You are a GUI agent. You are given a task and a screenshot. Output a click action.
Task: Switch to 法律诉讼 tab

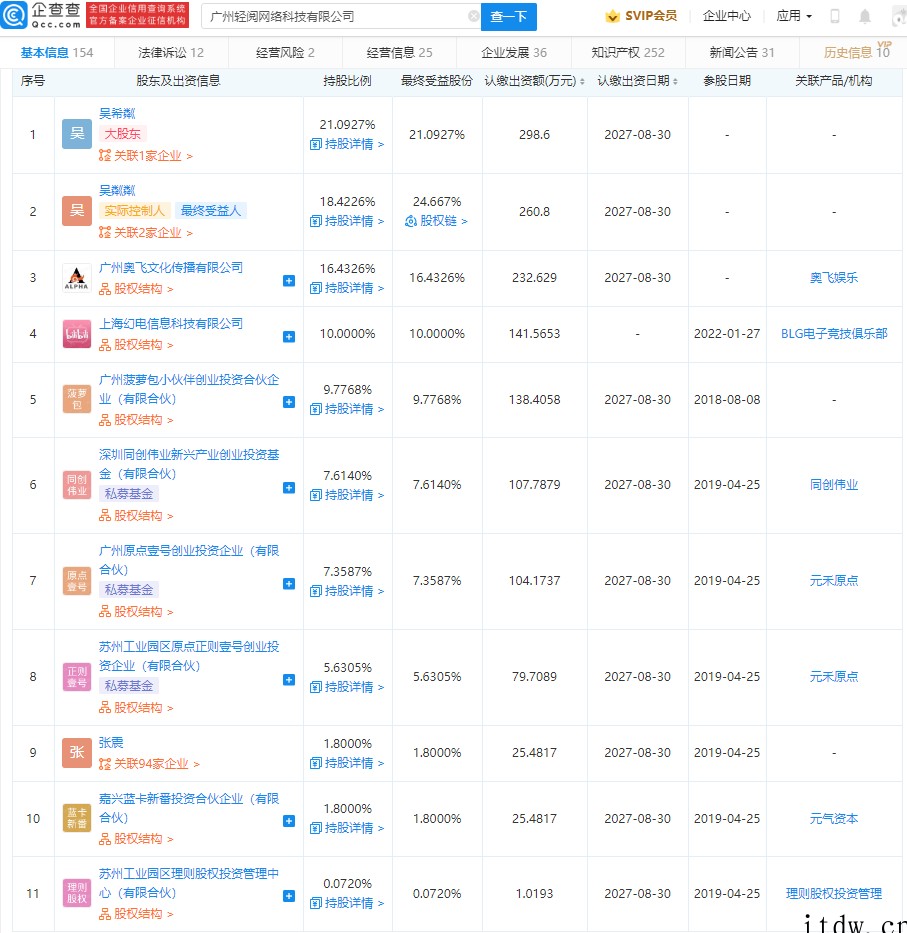coord(171,53)
